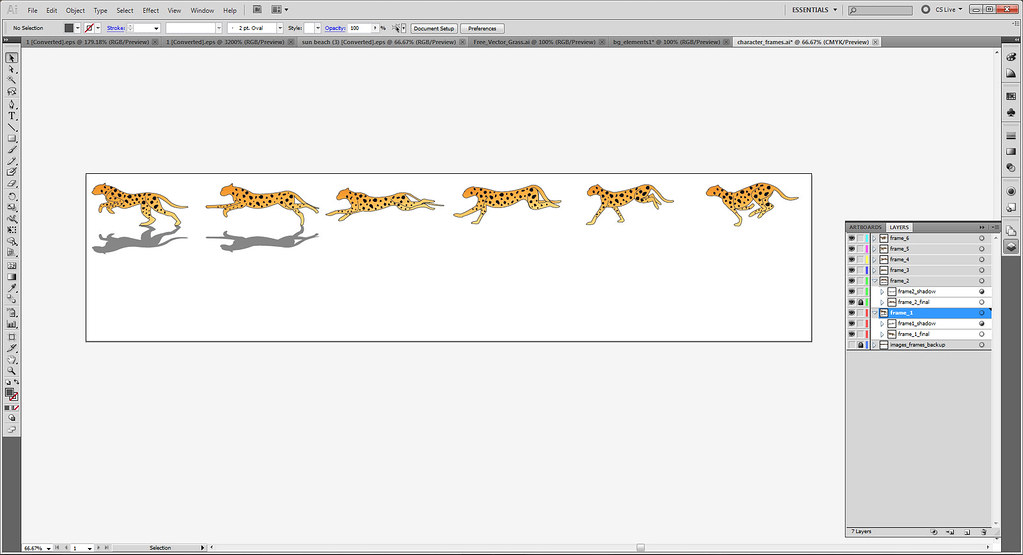Click Create New Layer icon
Viewport: 1023px width, 555px height.
click(967, 532)
